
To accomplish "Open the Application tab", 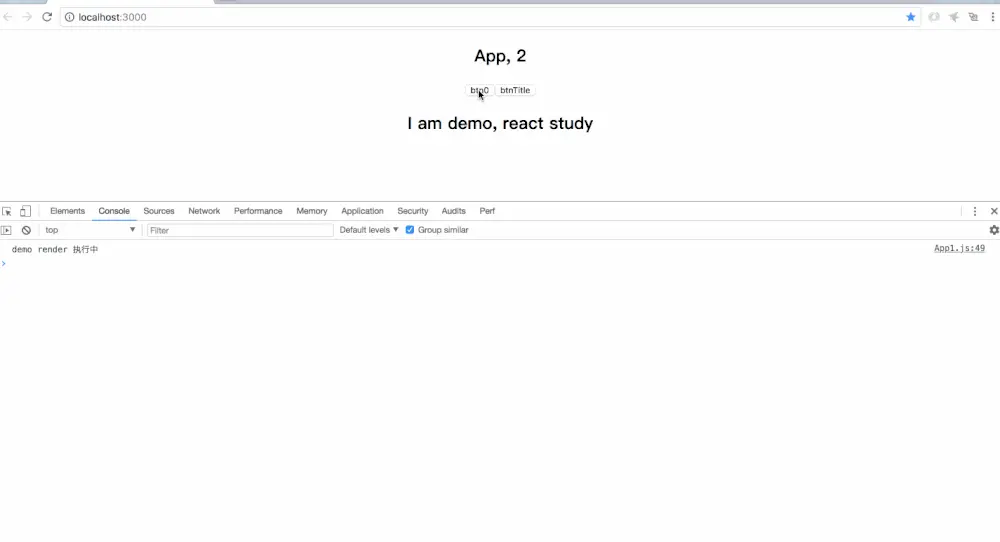I will [x=362, y=211].
